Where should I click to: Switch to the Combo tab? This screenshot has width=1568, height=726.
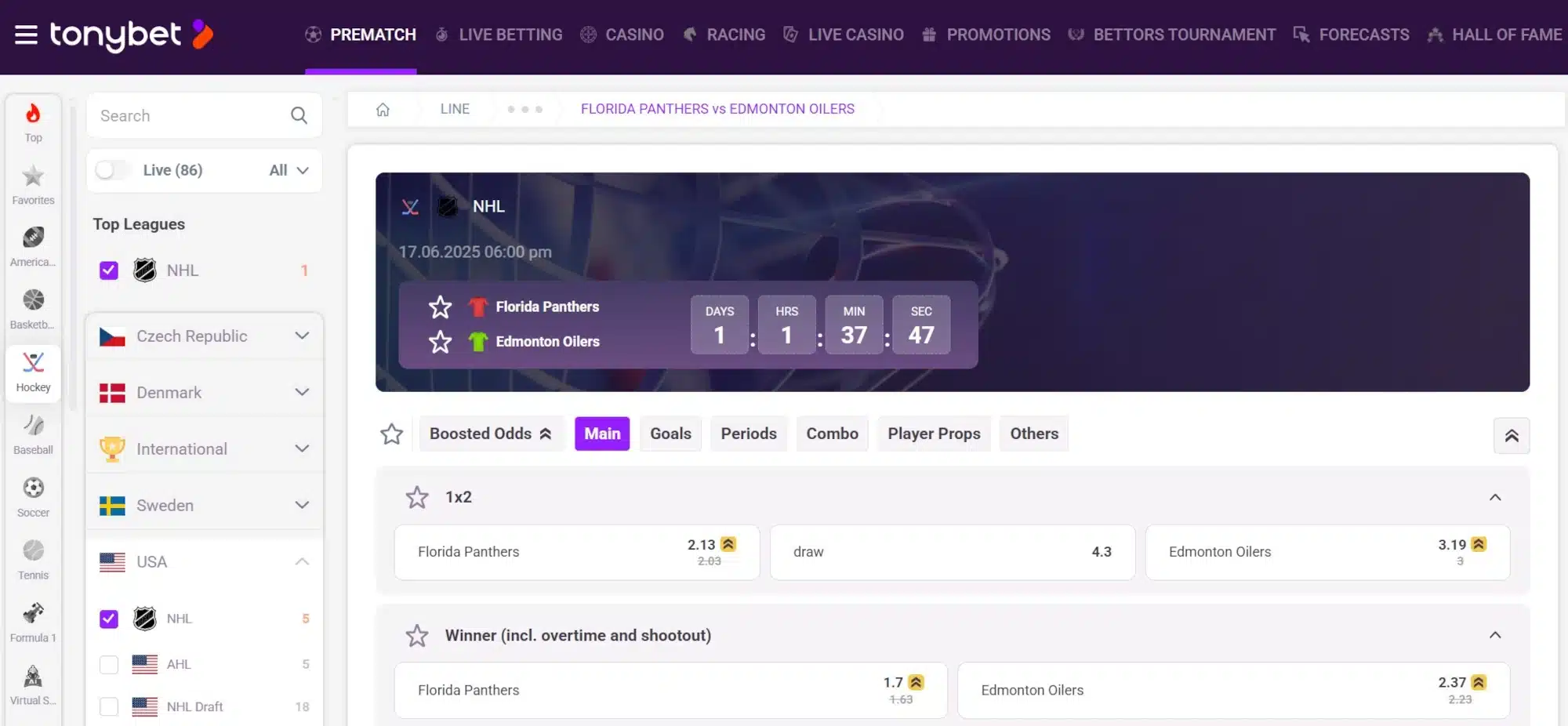[x=833, y=434]
